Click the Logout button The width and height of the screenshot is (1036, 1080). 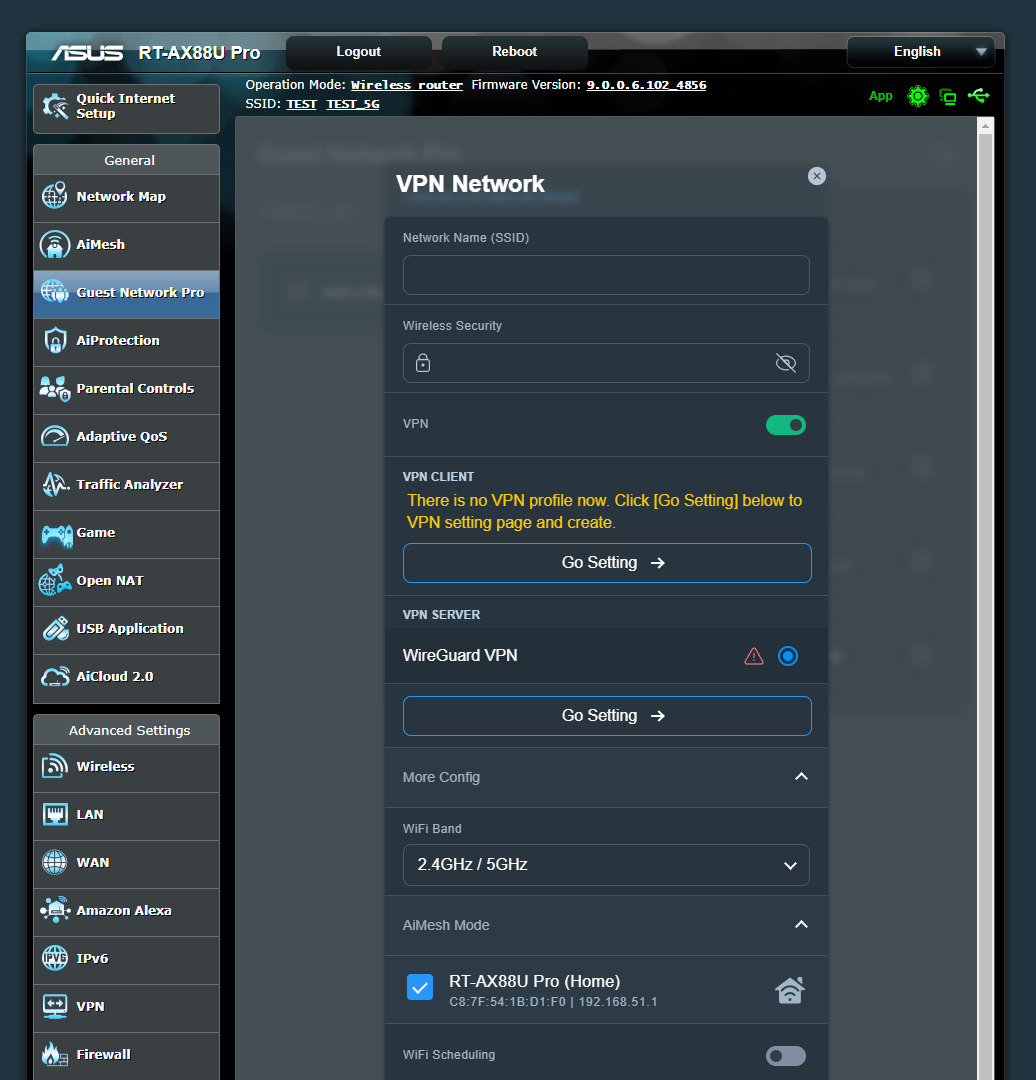click(x=358, y=52)
